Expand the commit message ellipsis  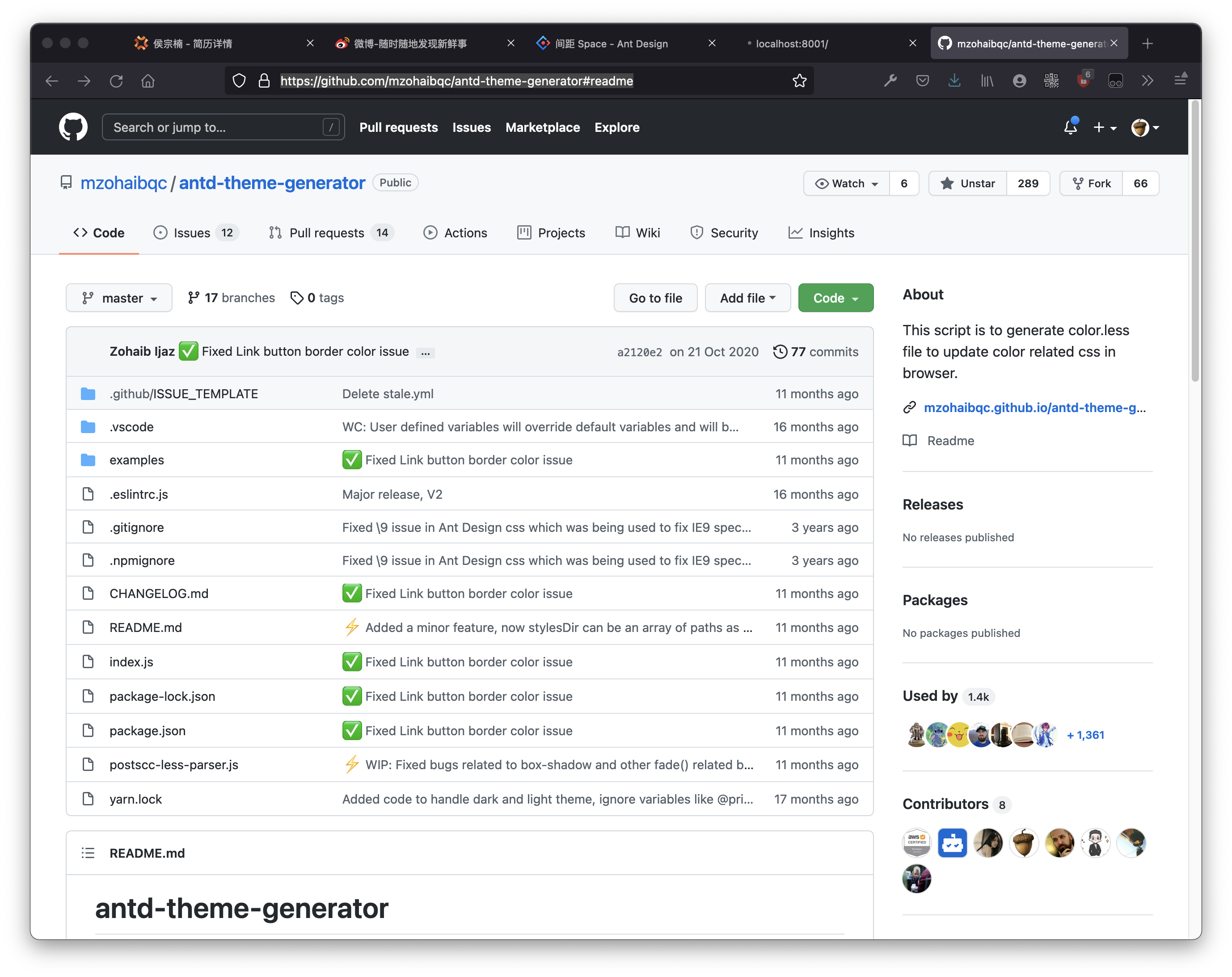[x=425, y=353]
